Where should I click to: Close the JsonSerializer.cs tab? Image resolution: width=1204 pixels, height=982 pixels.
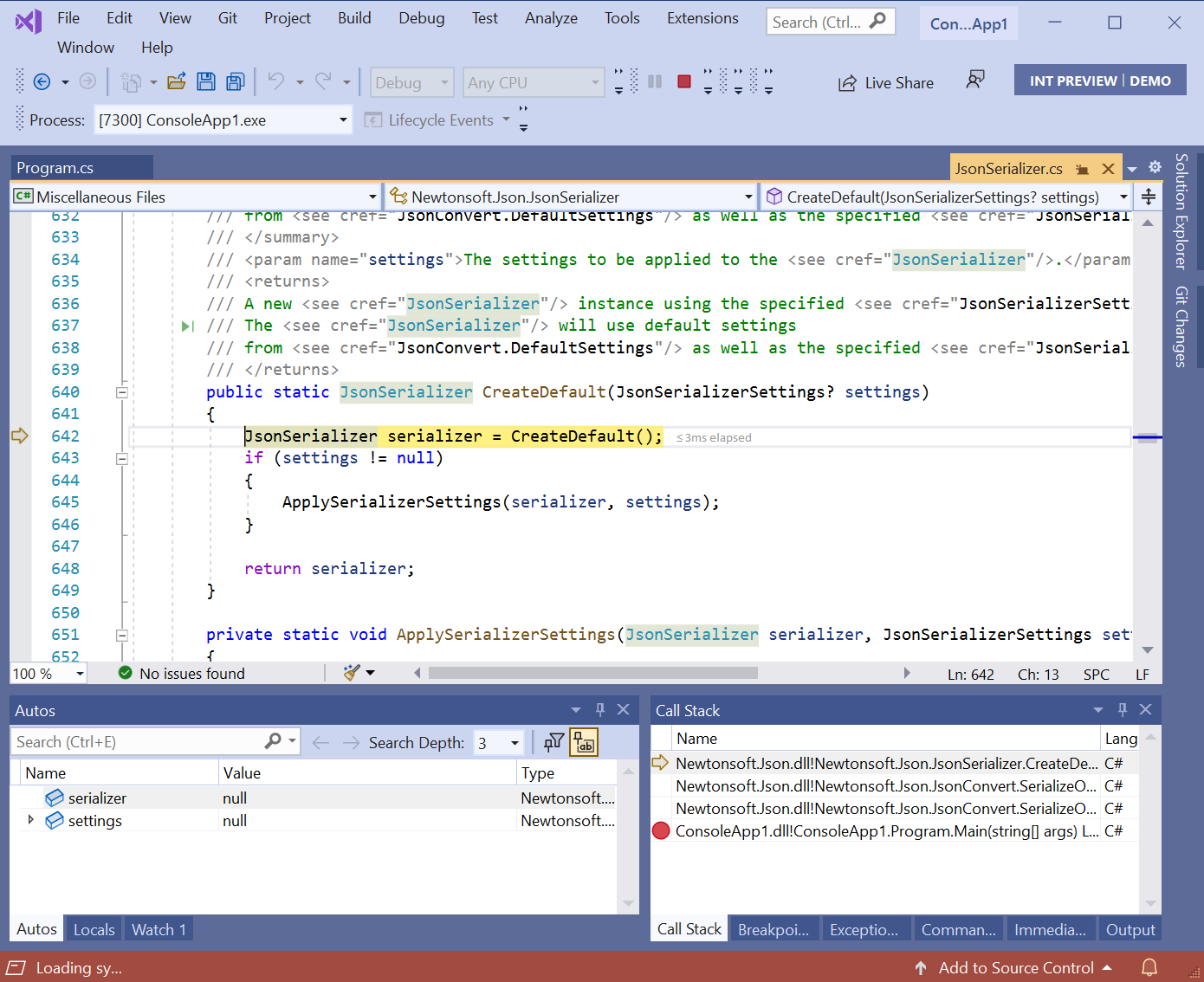[x=1108, y=169]
